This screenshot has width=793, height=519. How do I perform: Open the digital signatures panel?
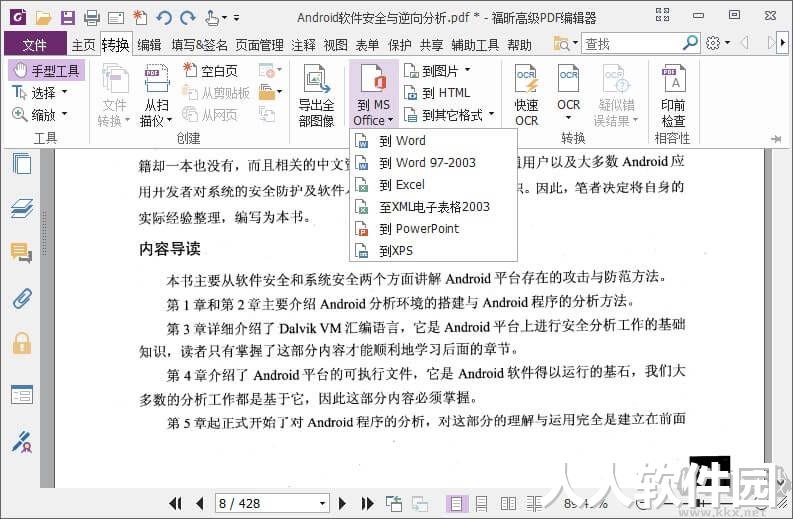(22, 442)
